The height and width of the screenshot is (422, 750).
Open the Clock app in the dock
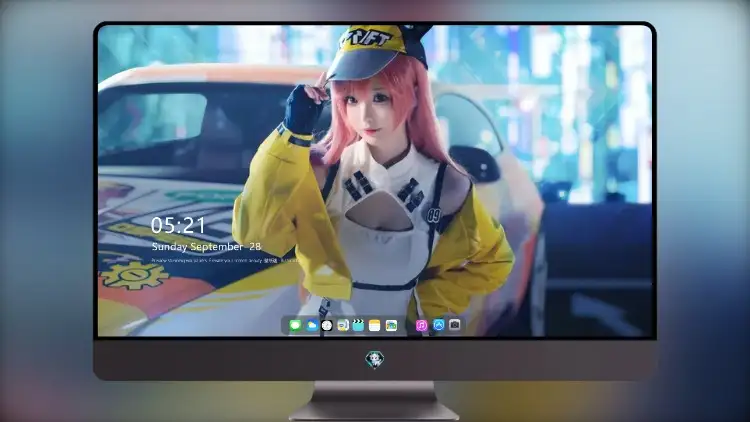(x=327, y=325)
